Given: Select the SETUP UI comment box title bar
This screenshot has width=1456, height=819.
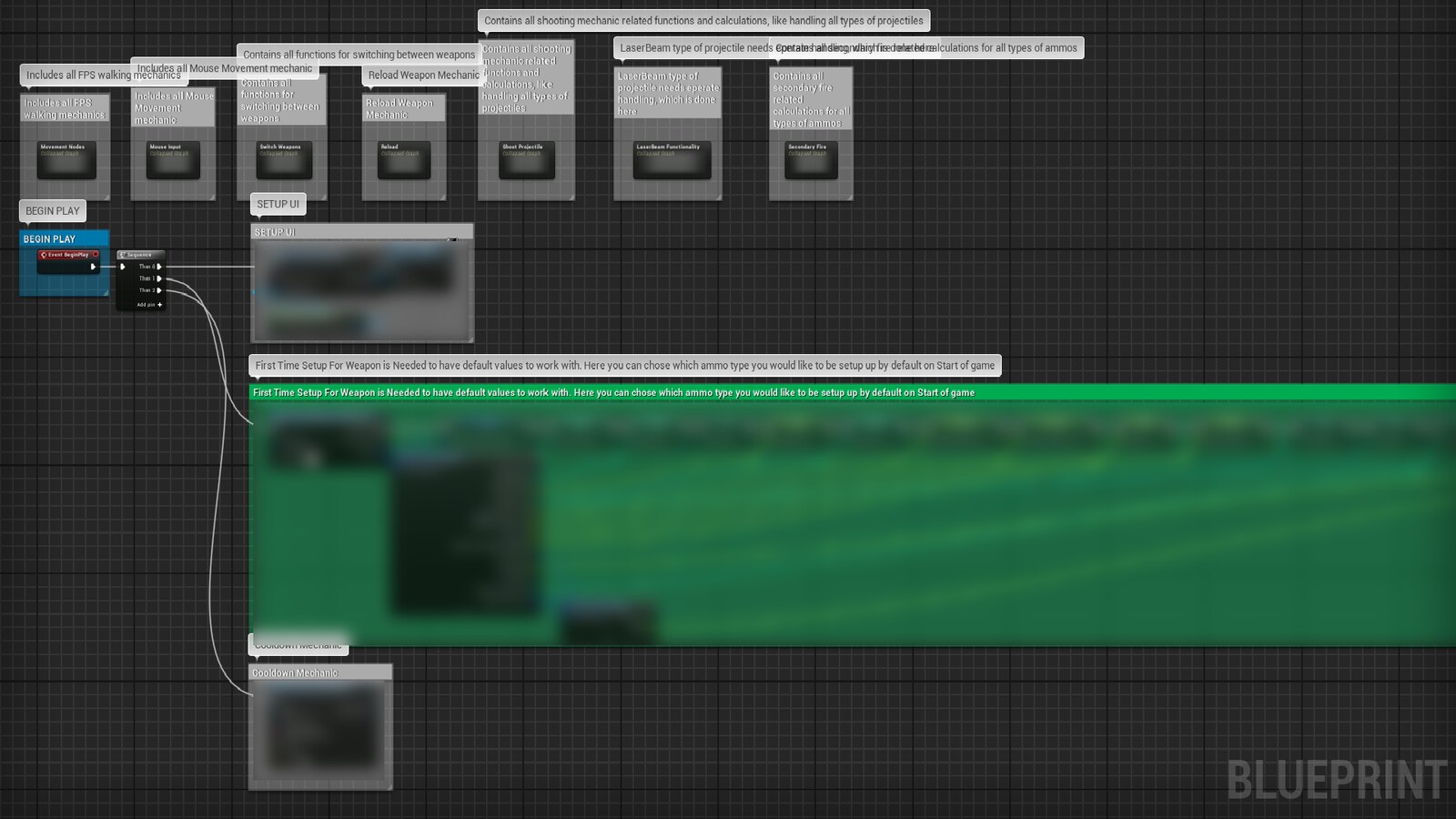Looking at the screenshot, I should pos(361,232).
